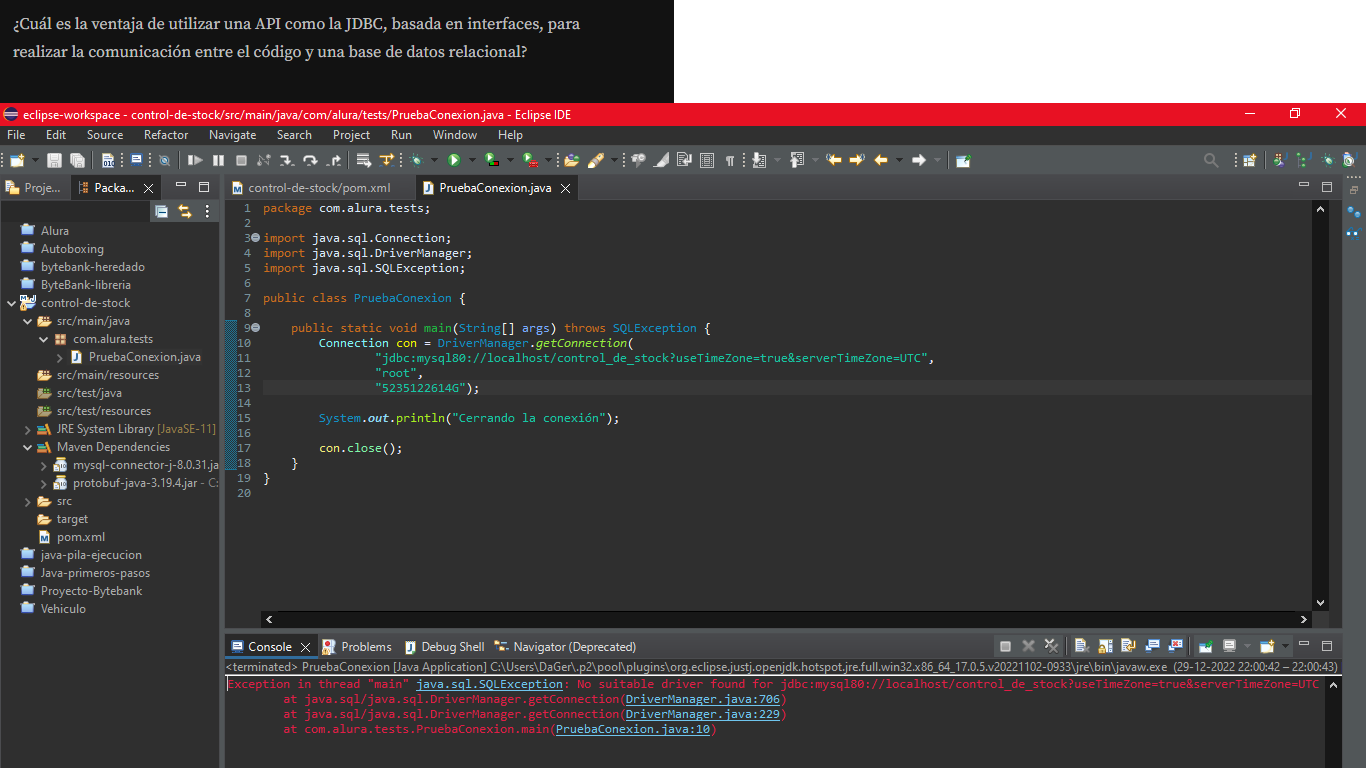Toggle Show Console on Standard Out change
1366x768 pixels.
click(x=1152, y=646)
